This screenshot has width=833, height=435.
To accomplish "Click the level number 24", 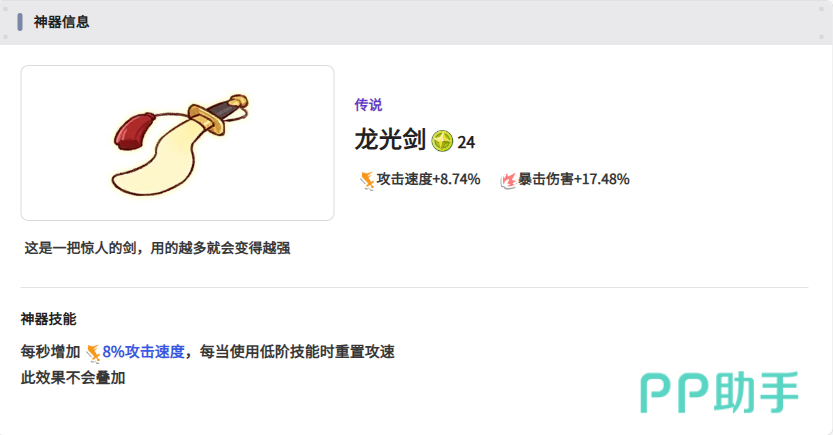I will [x=466, y=142].
